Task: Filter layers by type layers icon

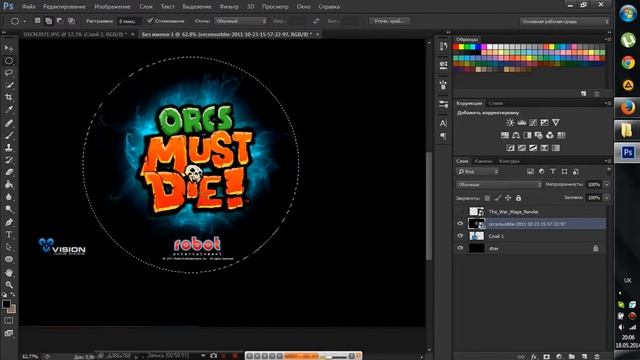Action: 553,171
